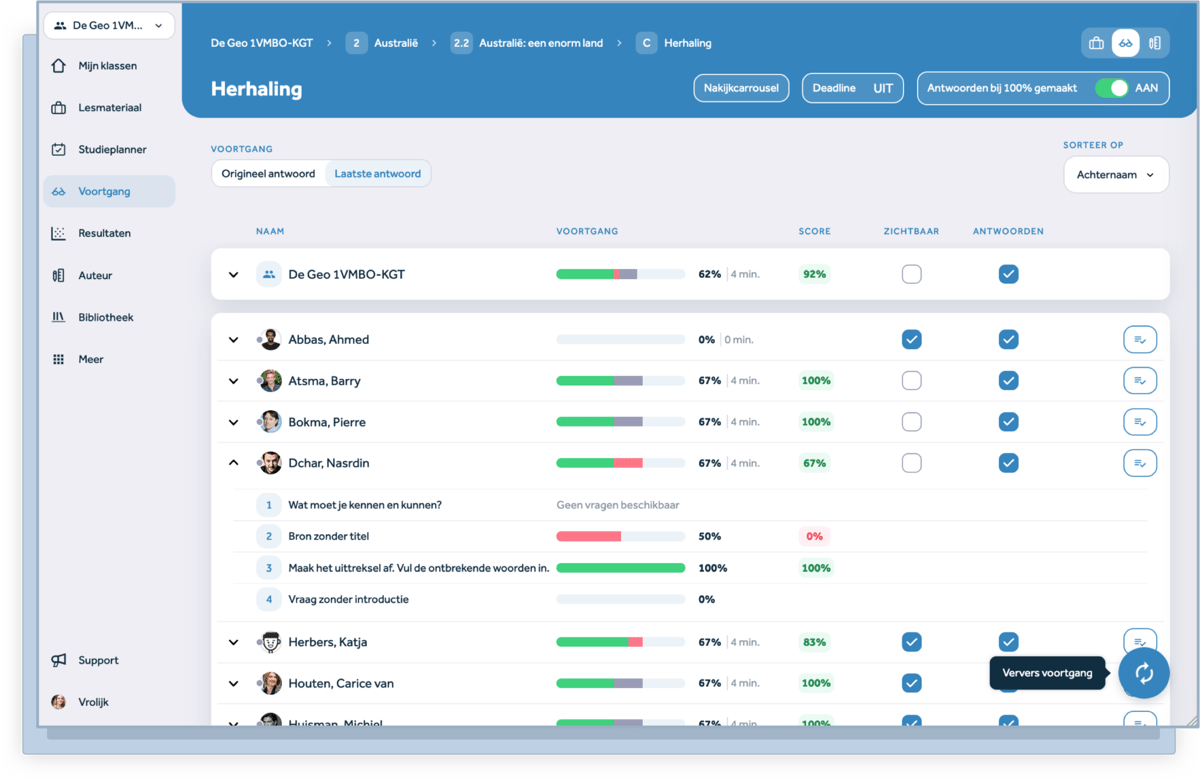
Task: Open Support via megaphone icon
Action: pyautogui.click(x=59, y=660)
